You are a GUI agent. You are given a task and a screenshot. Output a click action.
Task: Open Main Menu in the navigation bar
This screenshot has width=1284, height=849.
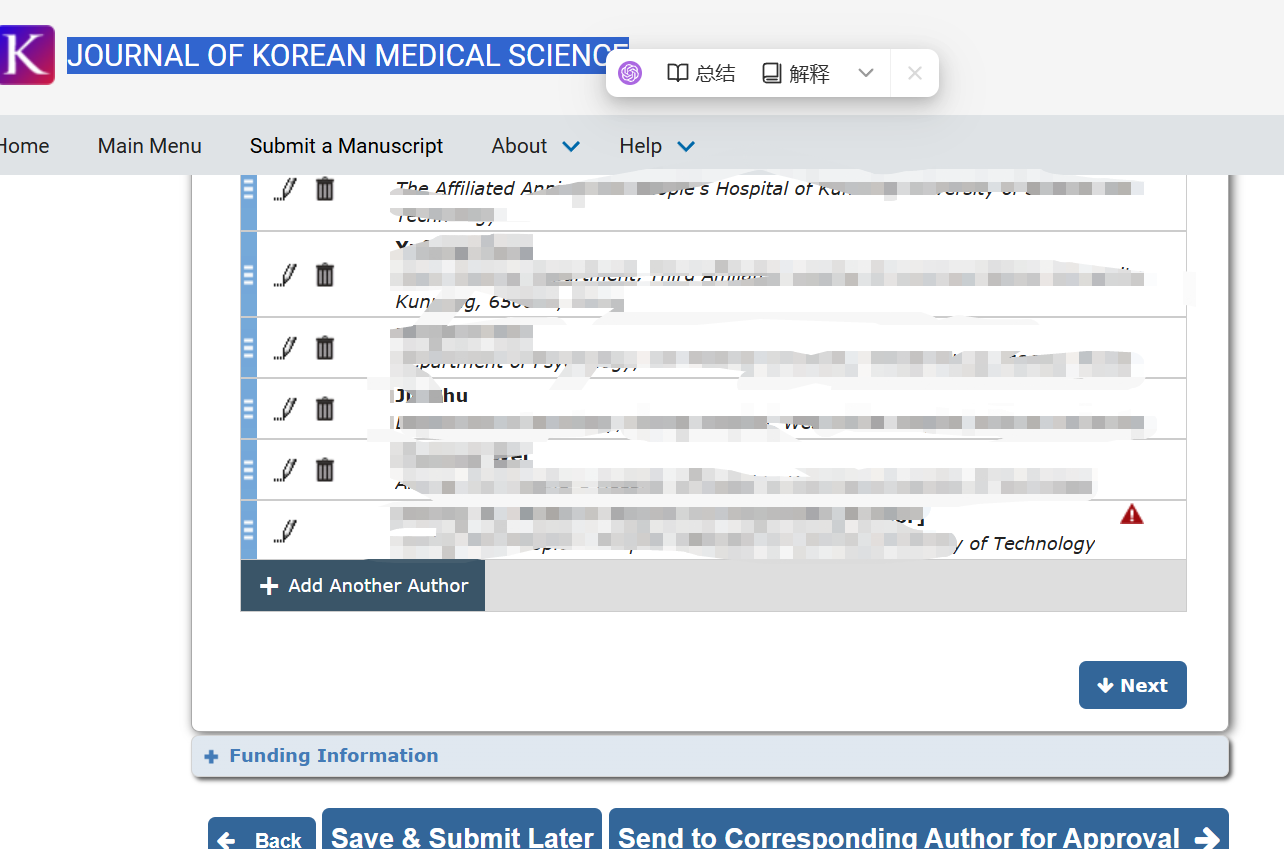click(150, 146)
